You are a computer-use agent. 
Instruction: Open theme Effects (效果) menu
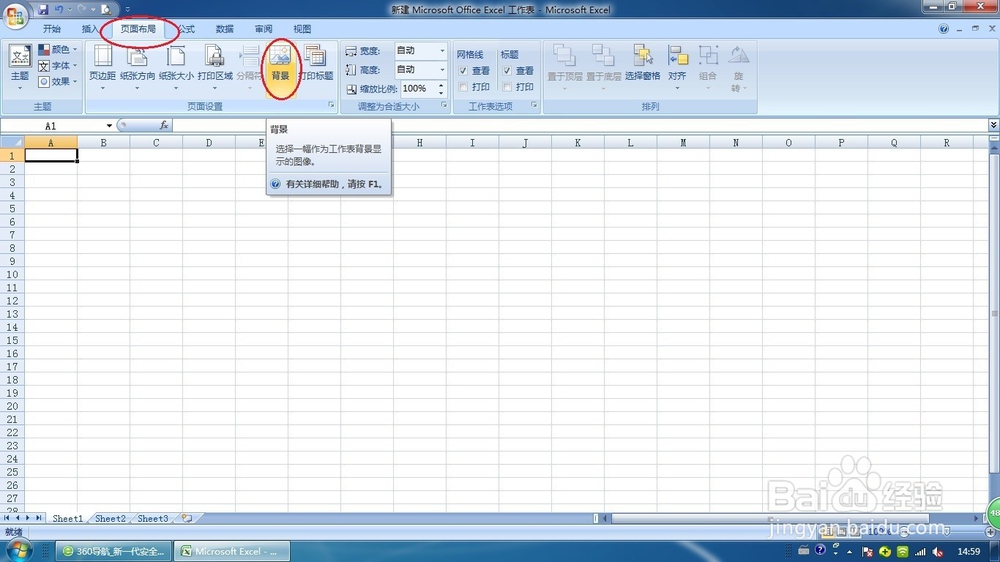click(x=57, y=82)
